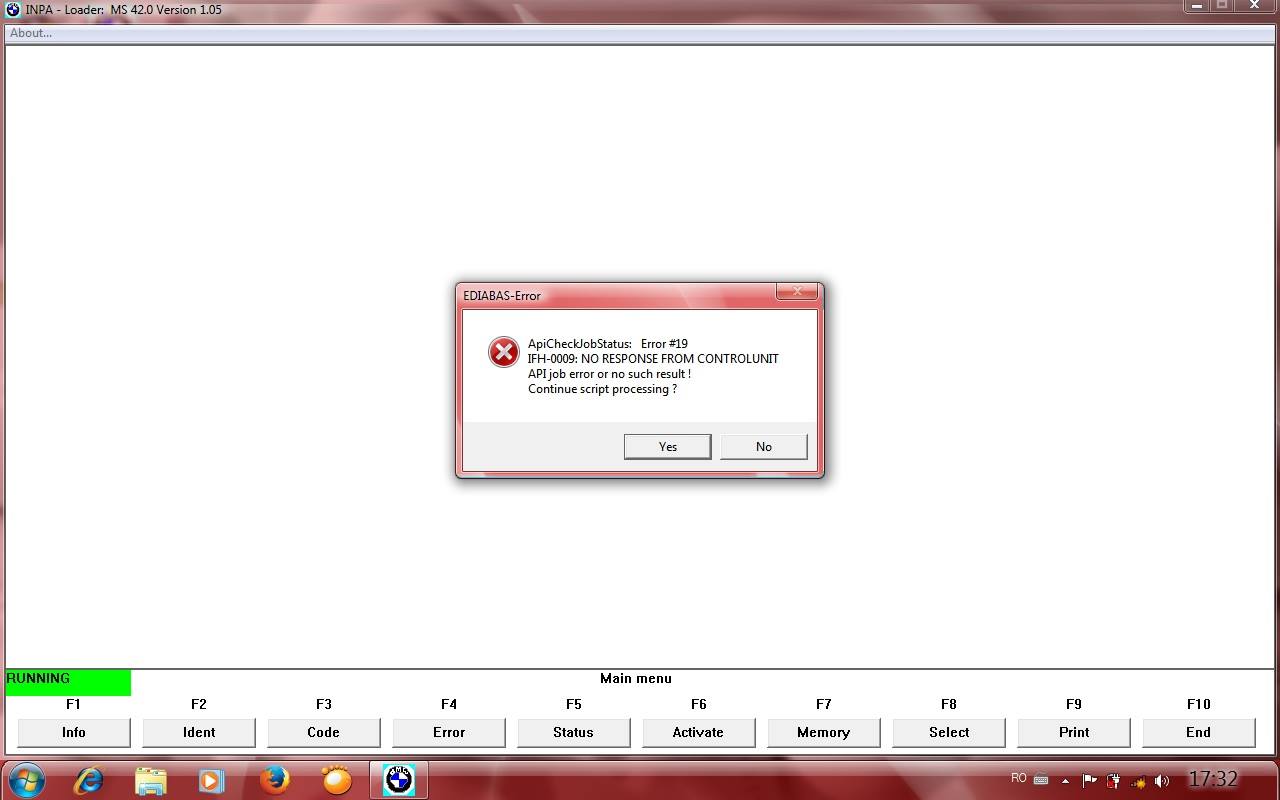Open Action Center flag icon
The image size is (1280, 800).
(1090, 780)
